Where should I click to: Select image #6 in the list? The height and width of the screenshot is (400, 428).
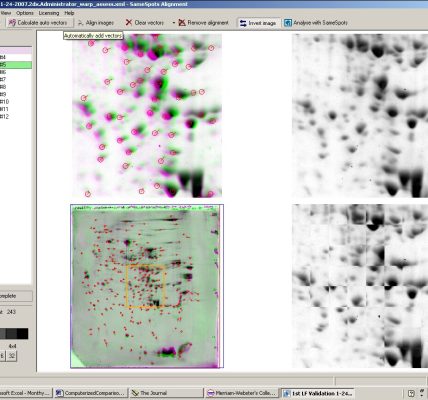point(16,72)
